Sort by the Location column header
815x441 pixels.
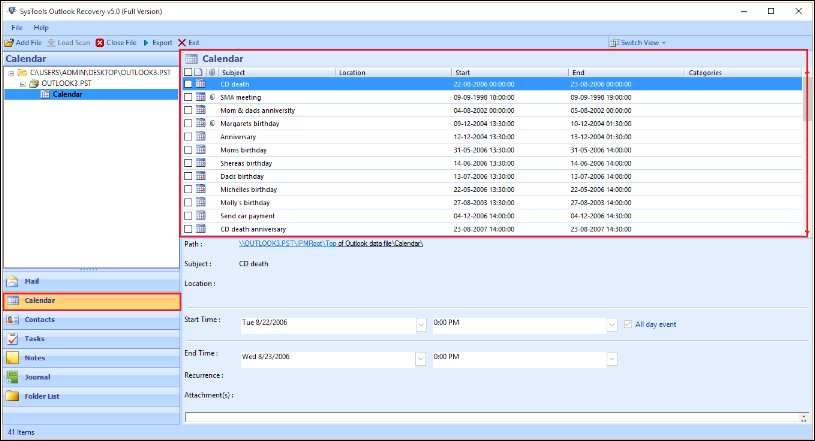[x=394, y=72]
